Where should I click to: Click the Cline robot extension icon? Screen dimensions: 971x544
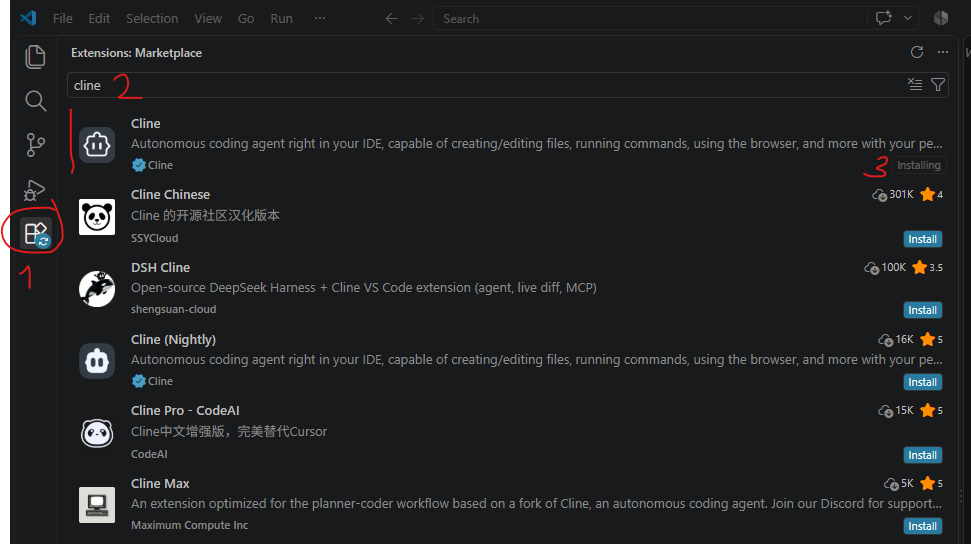click(x=97, y=145)
